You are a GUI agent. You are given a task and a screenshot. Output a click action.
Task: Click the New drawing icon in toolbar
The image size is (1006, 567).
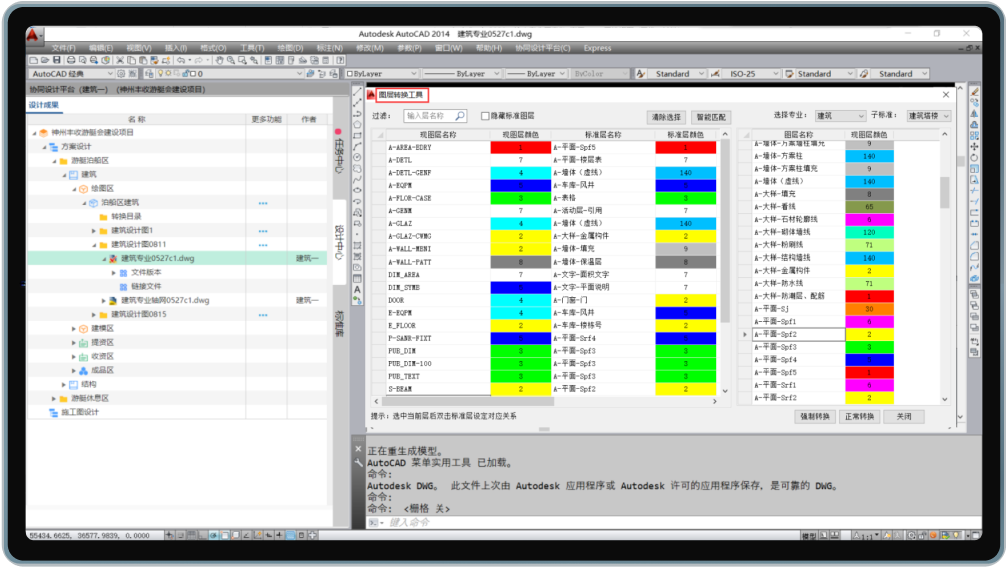click(33, 60)
